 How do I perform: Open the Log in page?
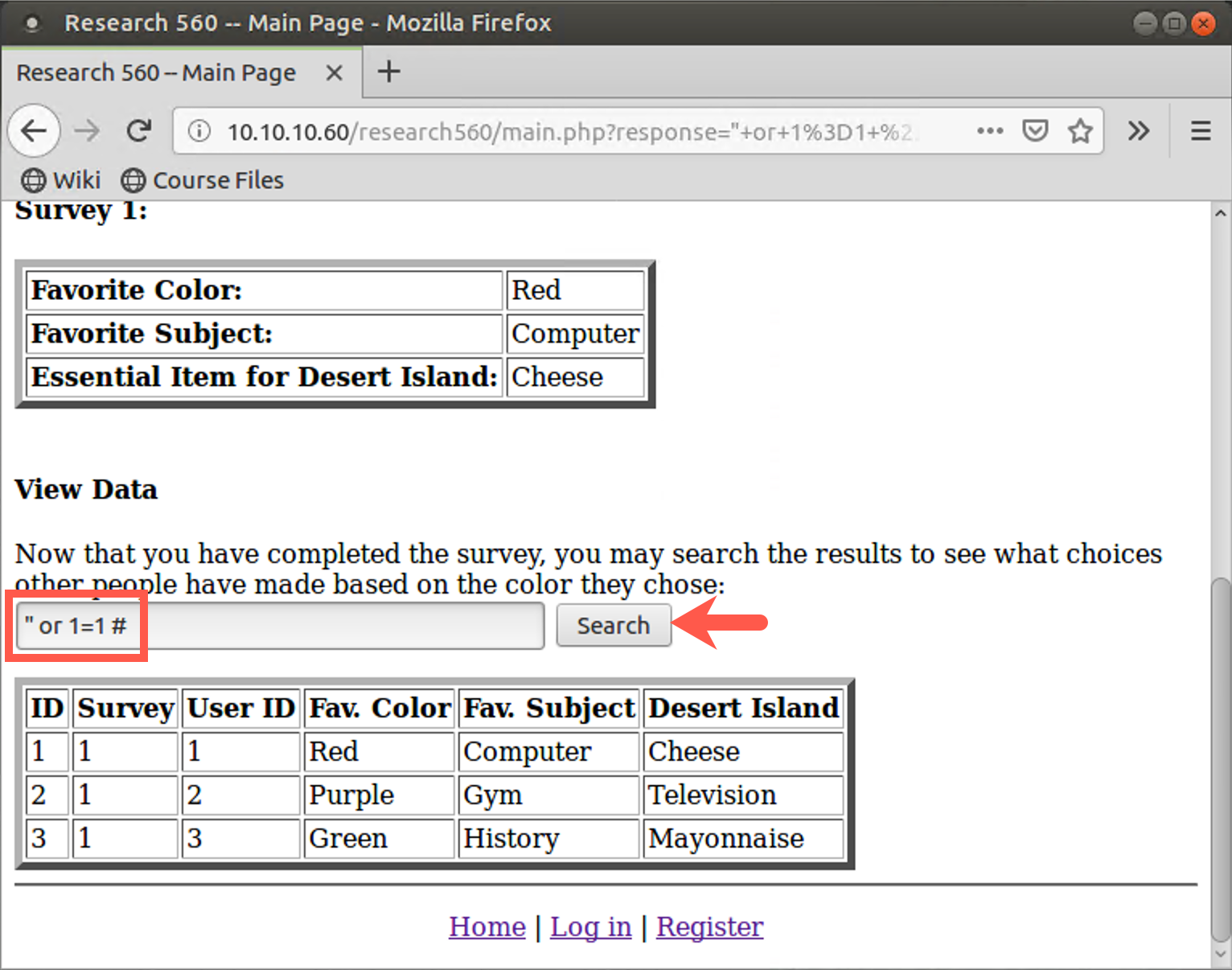(591, 927)
